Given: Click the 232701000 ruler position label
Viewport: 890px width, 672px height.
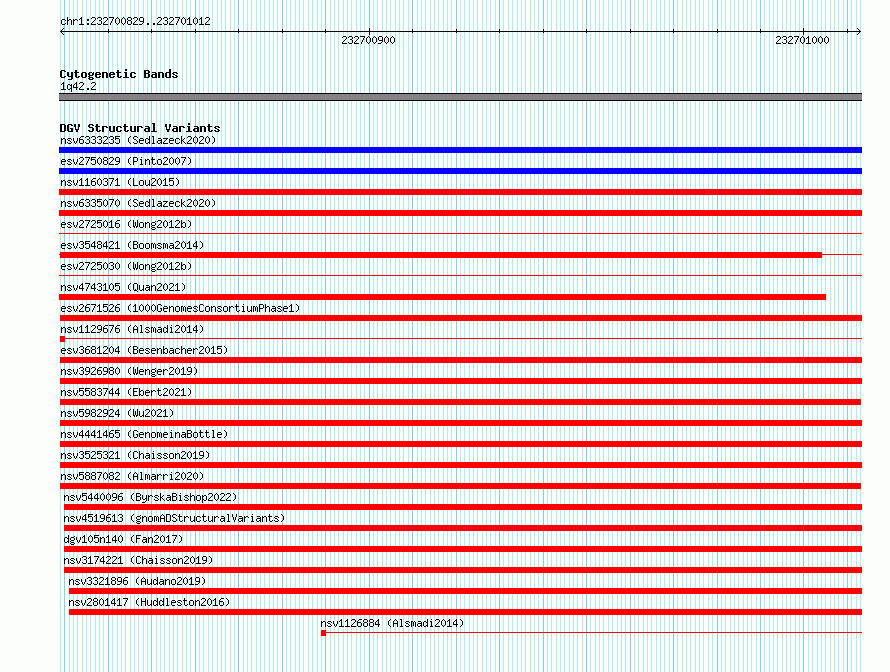Looking at the screenshot, I should 803,40.
